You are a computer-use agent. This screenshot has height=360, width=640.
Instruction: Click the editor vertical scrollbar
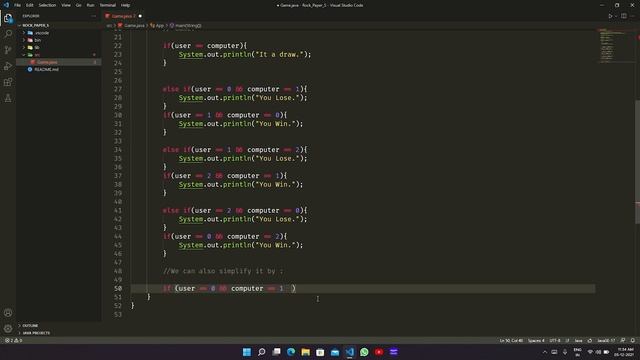637,163
